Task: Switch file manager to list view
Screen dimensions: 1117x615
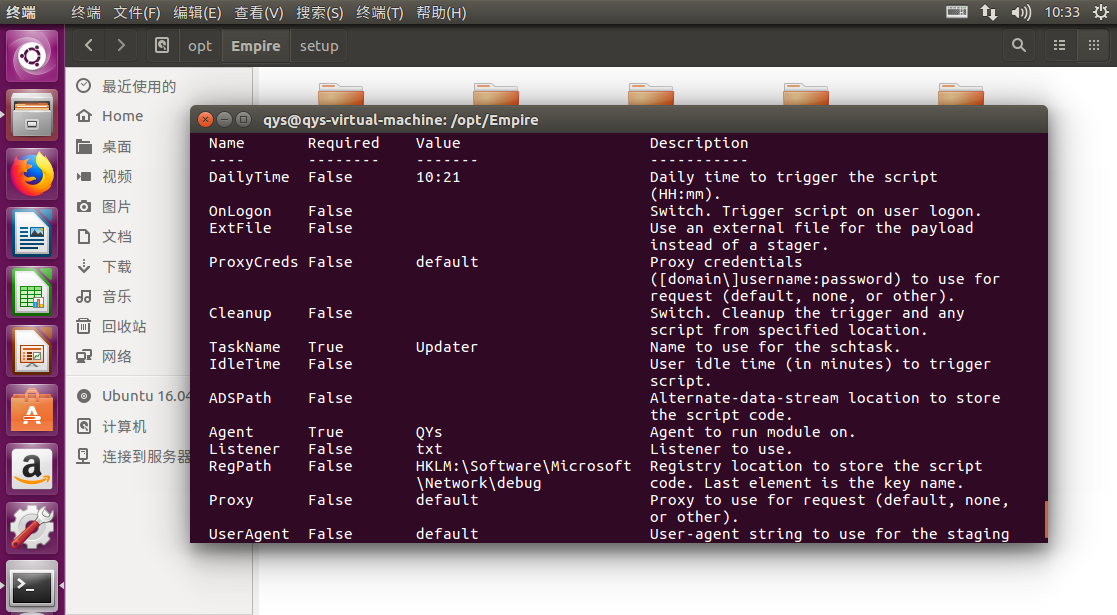Action: (1059, 46)
